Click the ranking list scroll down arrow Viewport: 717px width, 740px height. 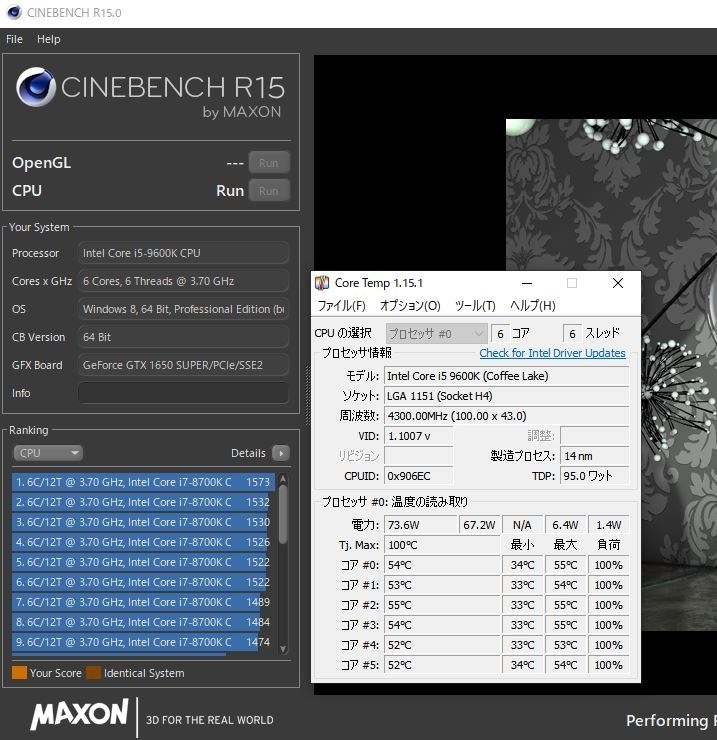coord(283,649)
